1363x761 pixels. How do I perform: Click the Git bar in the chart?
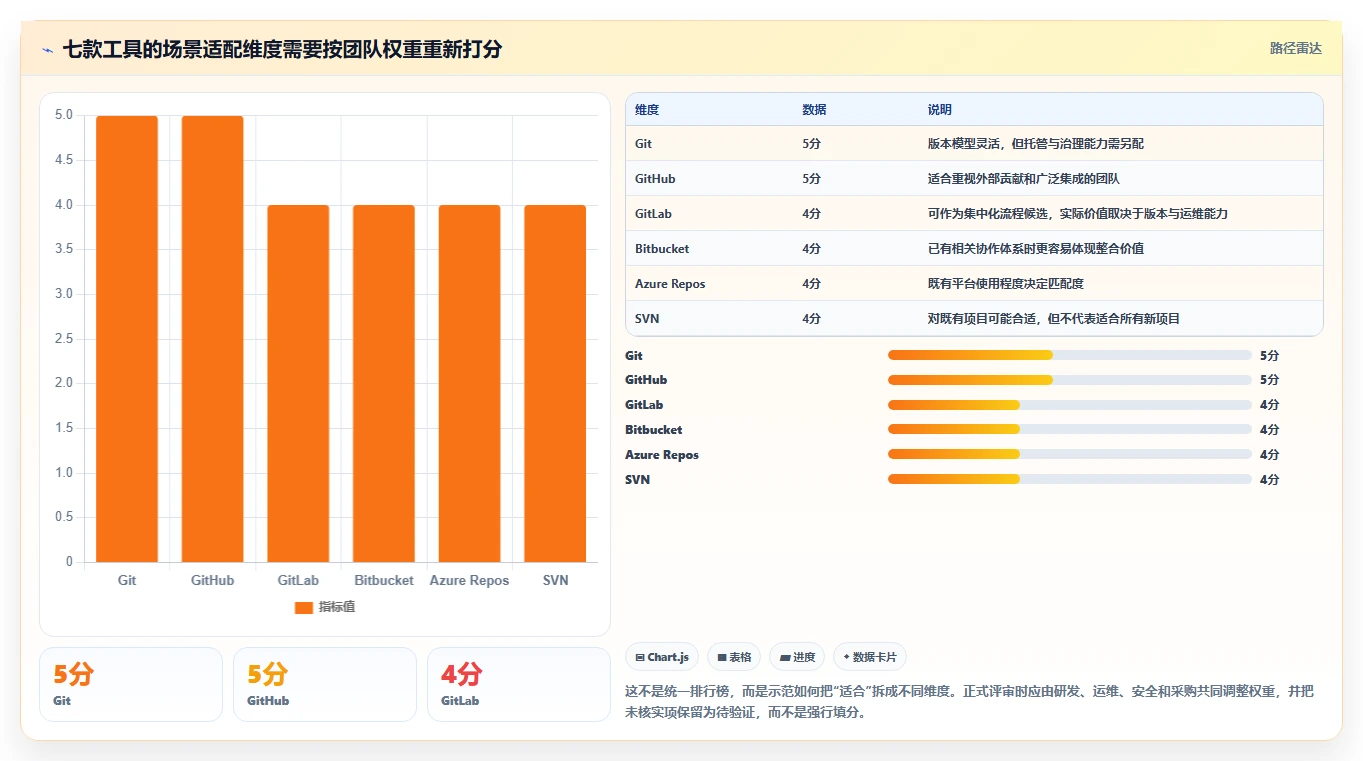(x=127, y=339)
